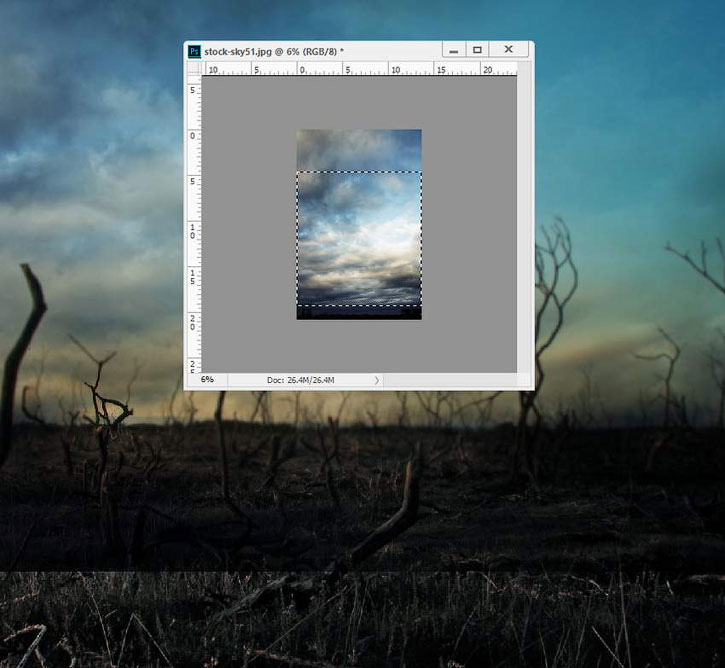725x668 pixels.
Task: Click the 6% zoom level field
Action: (x=207, y=380)
